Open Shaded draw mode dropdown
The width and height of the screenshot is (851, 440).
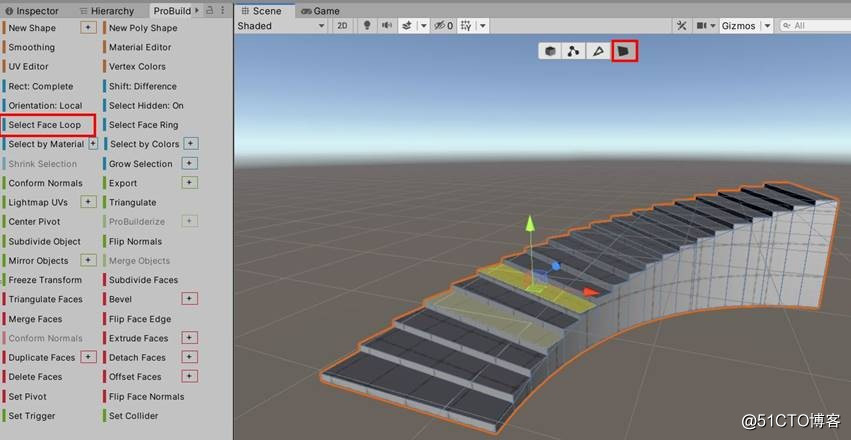pos(281,25)
